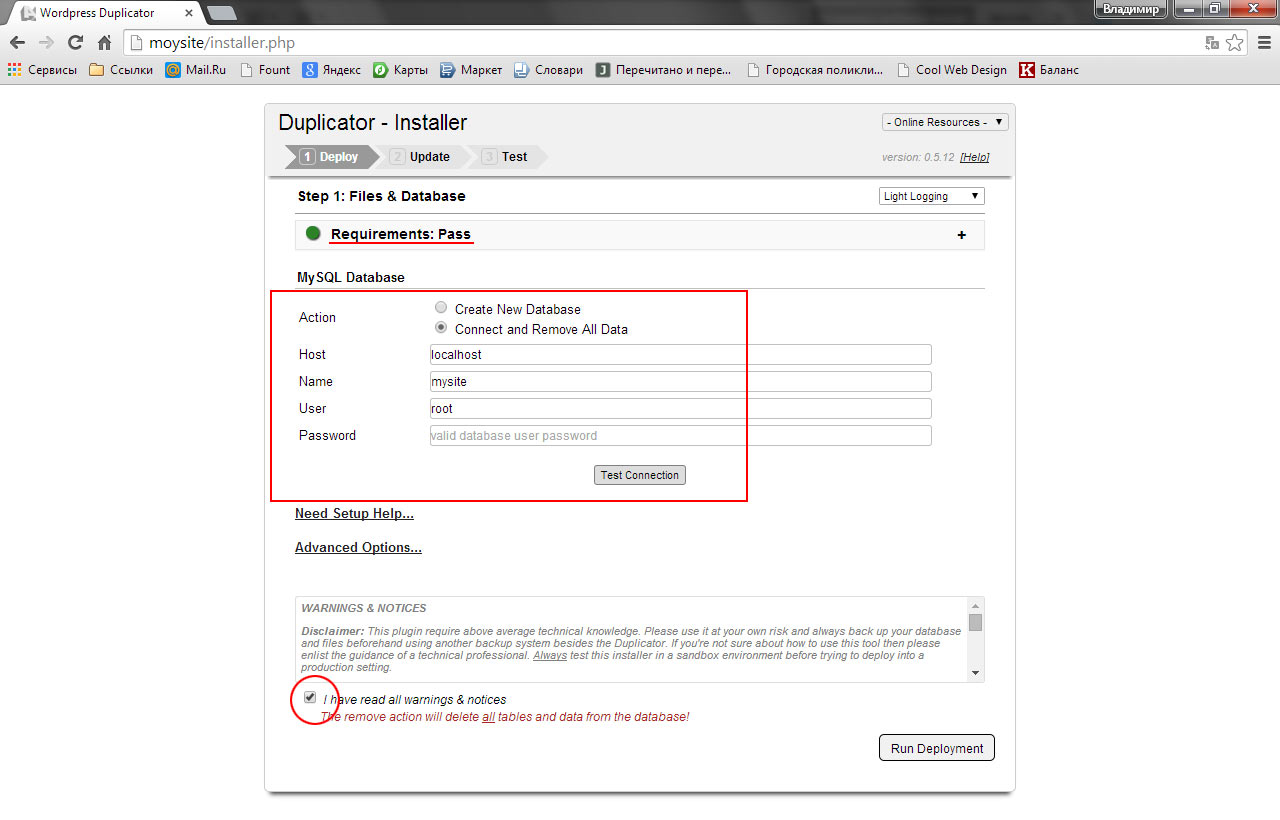
Task: Select the Create New Database option
Action: [x=441, y=308]
